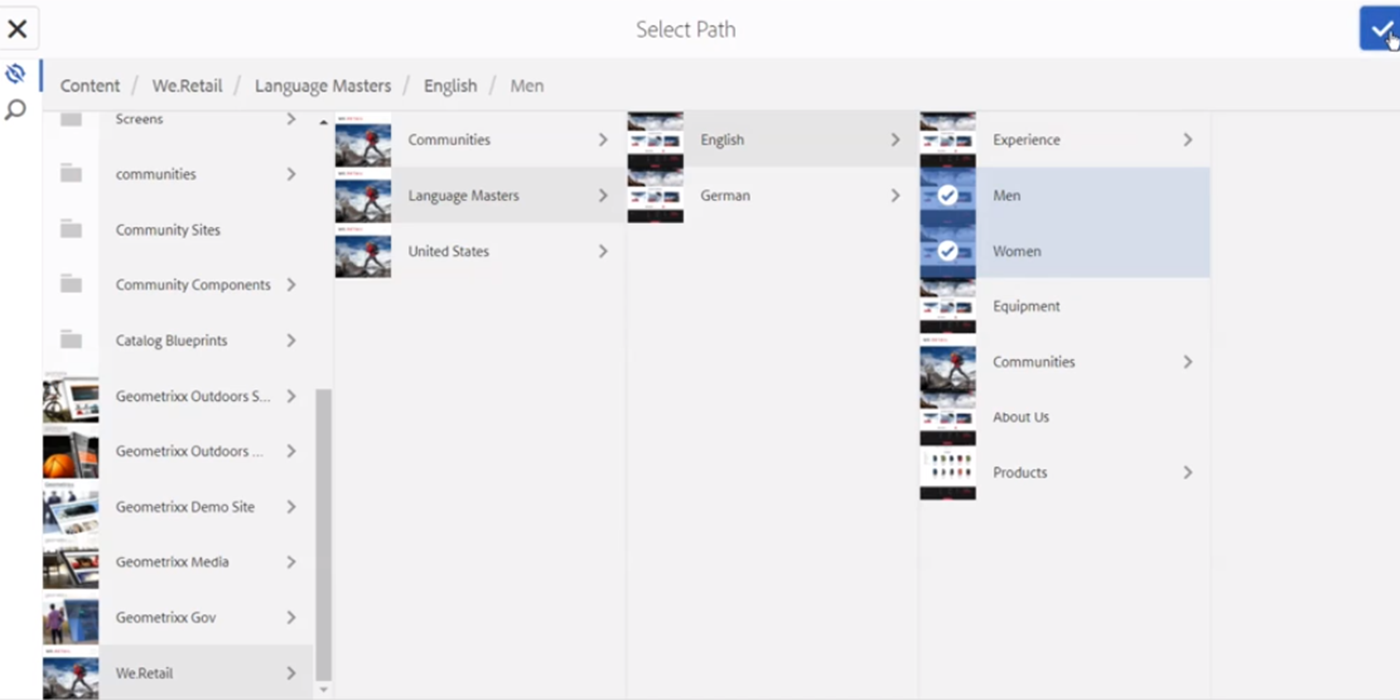This screenshot has height=700, width=1400.
Task: Deselect the Women page blue checkmark
Action: (x=947, y=251)
